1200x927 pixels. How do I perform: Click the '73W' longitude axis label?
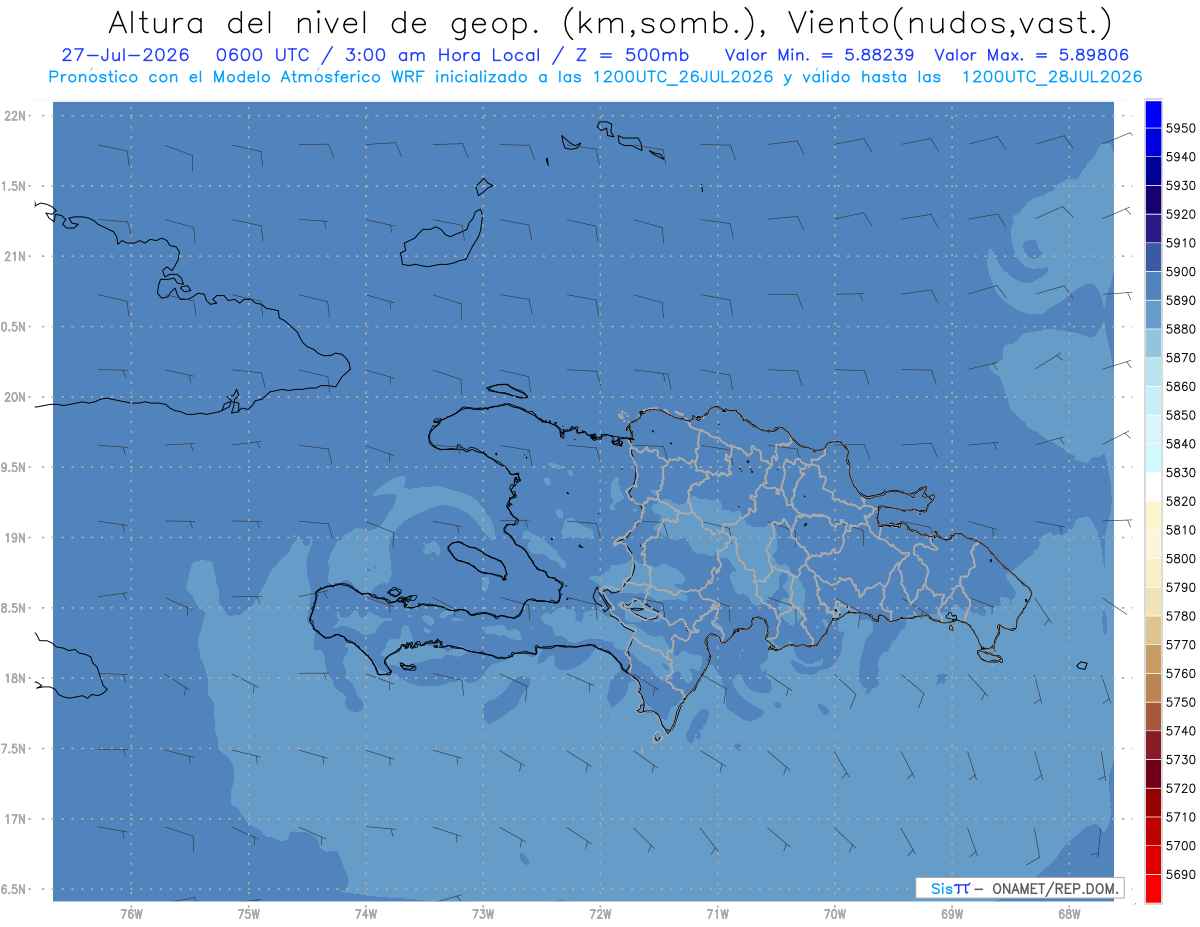[x=483, y=914]
